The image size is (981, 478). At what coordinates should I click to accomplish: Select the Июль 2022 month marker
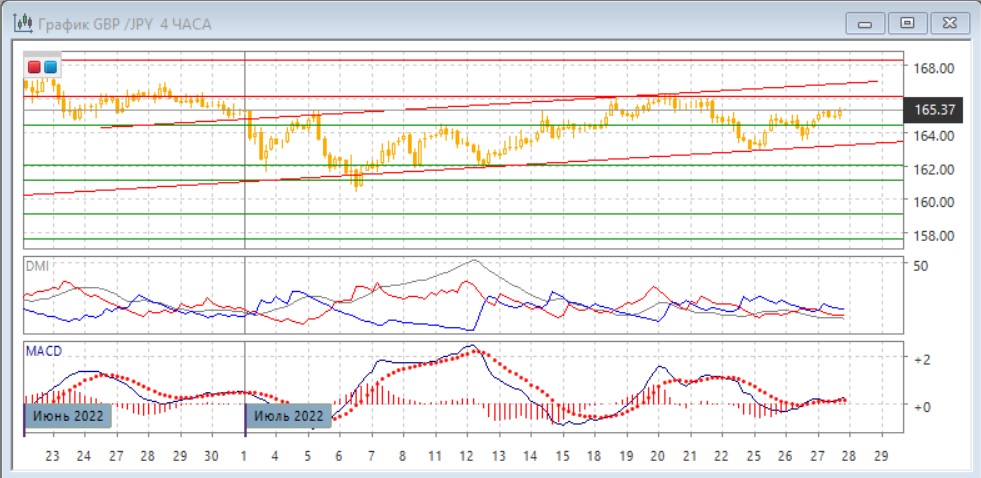point(289,415)
